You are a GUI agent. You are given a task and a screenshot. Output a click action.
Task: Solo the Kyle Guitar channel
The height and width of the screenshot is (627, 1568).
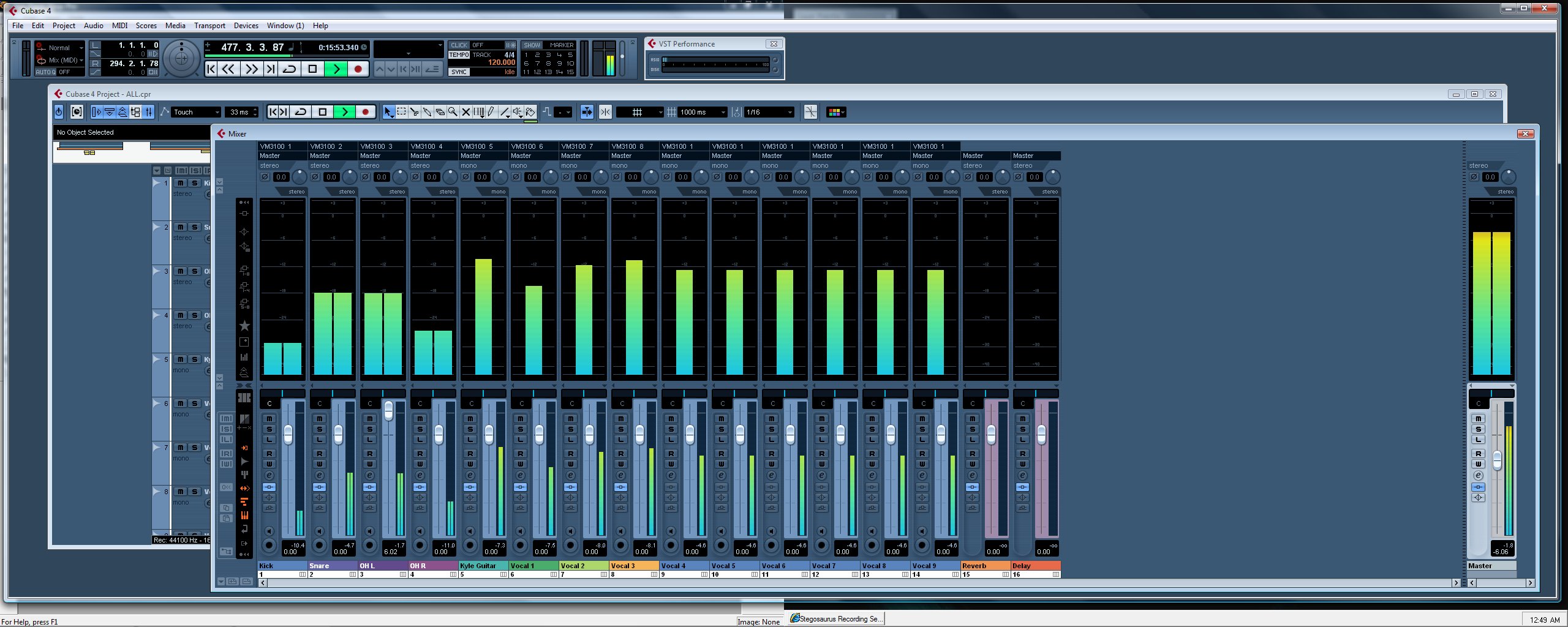click(470, 429)
